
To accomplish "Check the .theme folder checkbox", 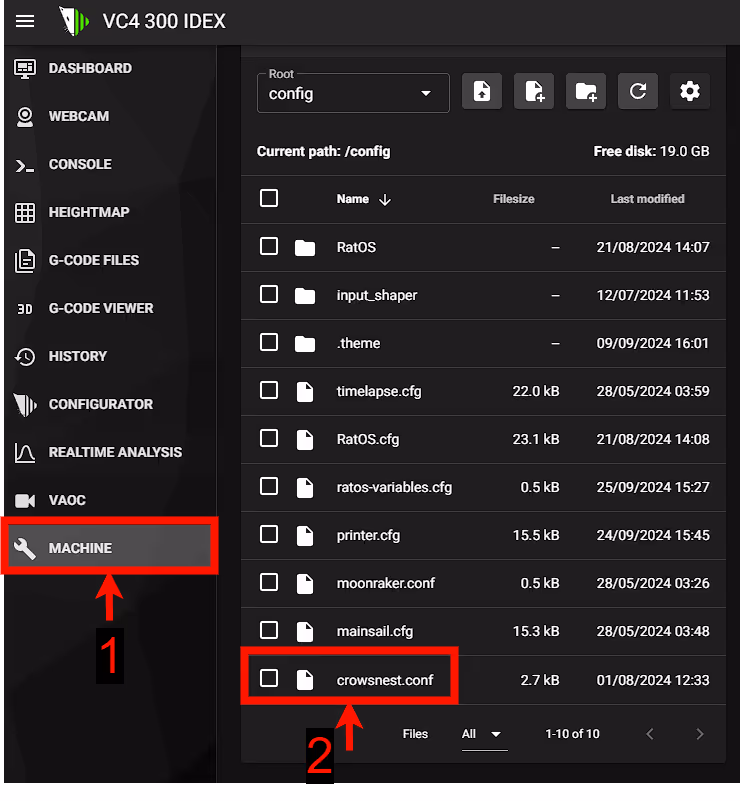I will [269, 342].
